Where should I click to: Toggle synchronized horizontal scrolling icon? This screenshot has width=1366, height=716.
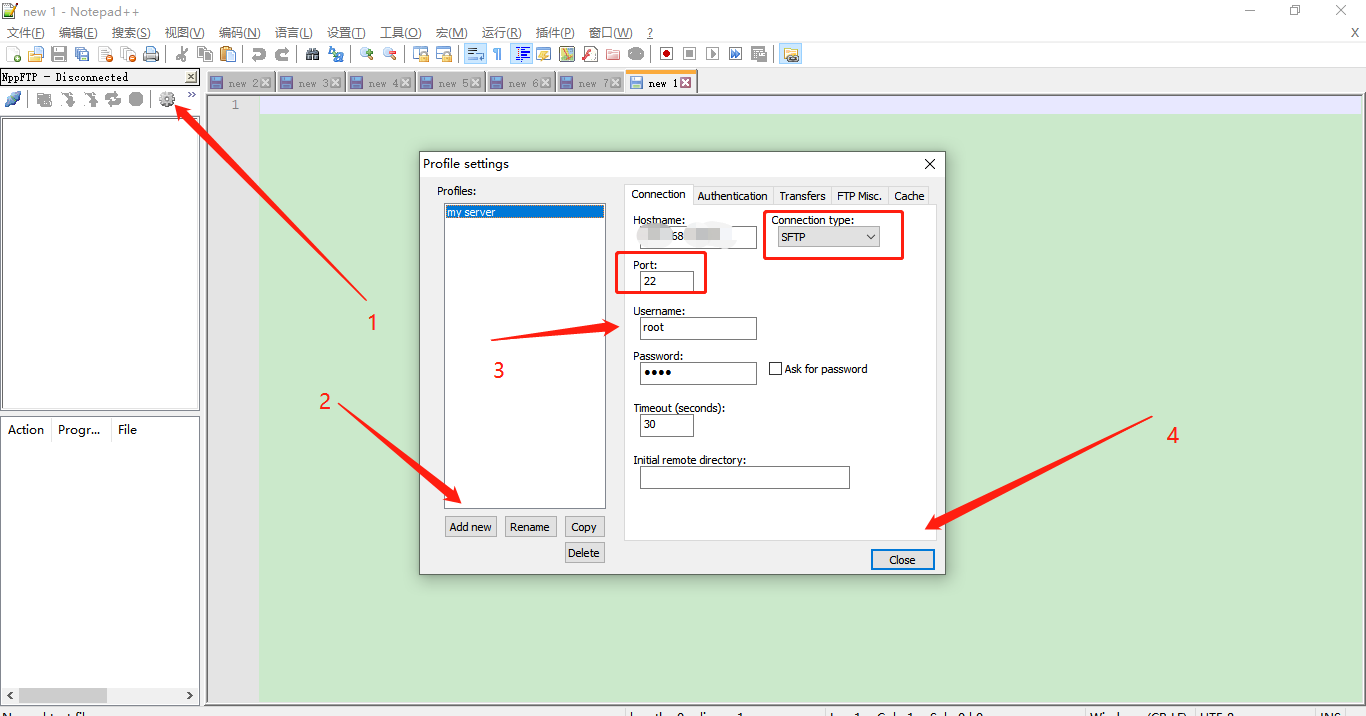click(x=444, y=54)
